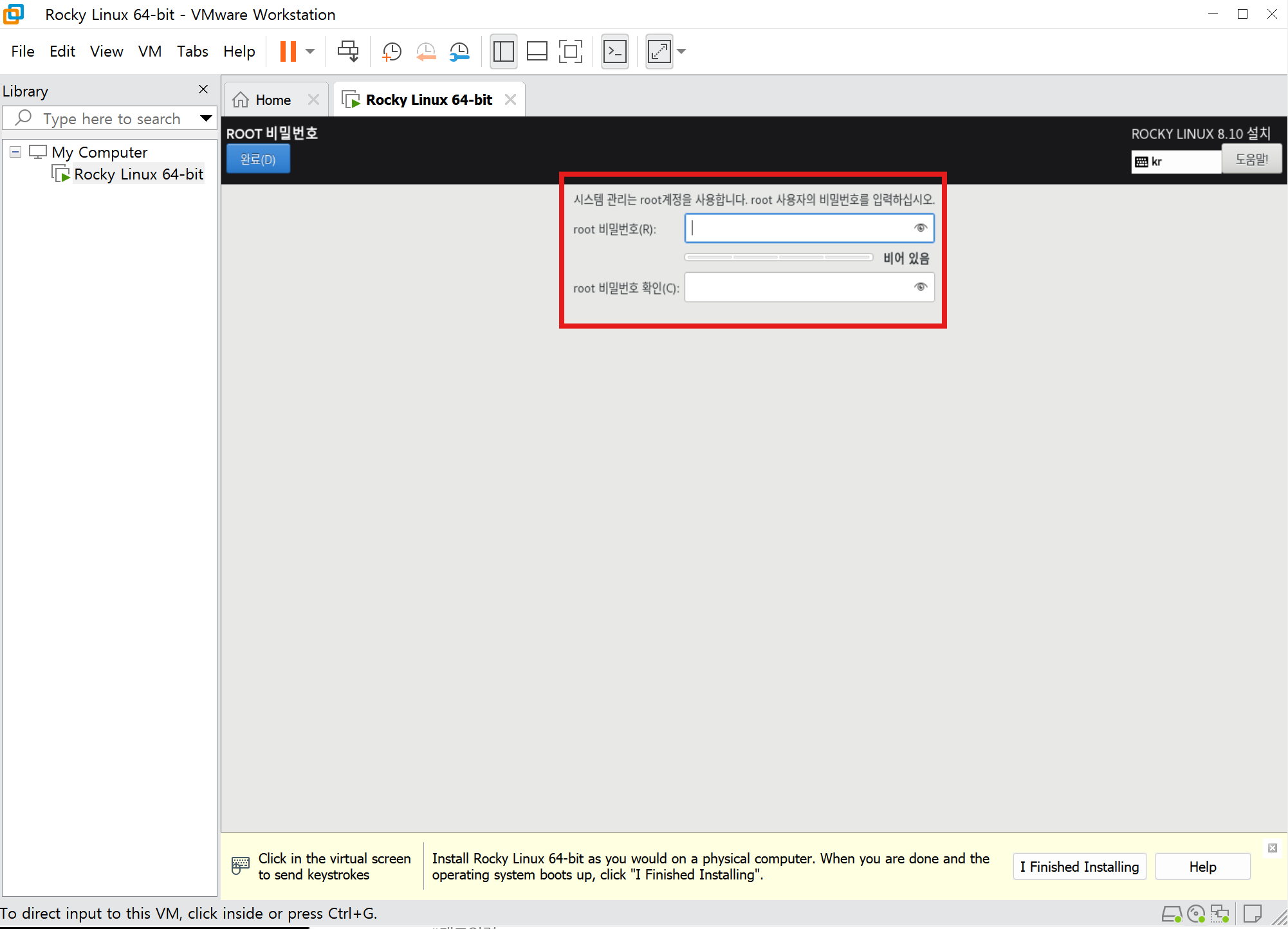Click the password strength bar
This screenshot has width=1288, height=929.
[x=778, y=257]
